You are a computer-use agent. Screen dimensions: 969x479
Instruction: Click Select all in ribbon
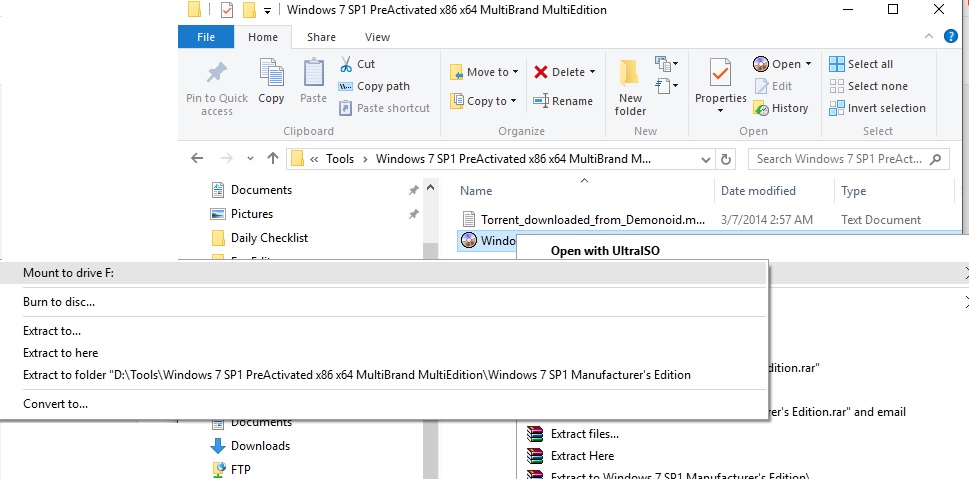[x=861, y=64]
